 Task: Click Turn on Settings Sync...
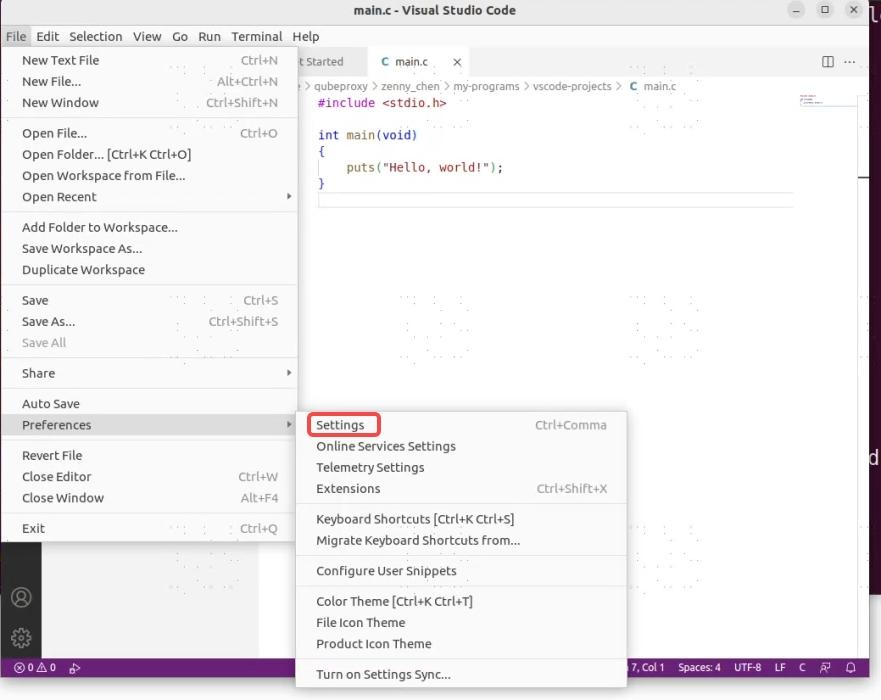point(461,674)
